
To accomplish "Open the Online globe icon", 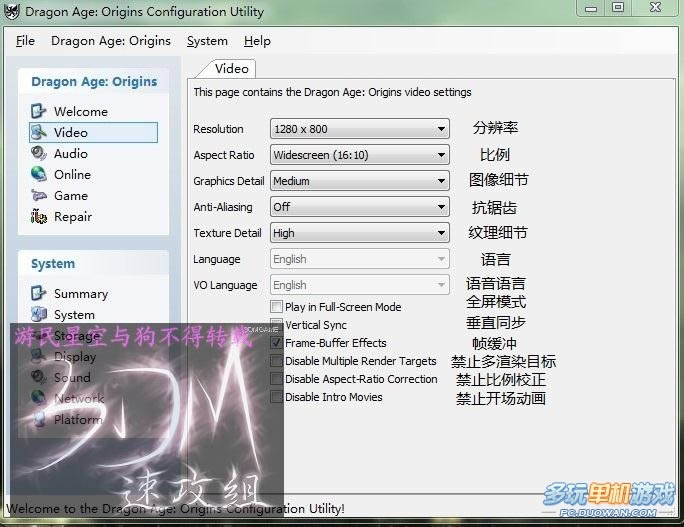I will click(x=39, y=174).
